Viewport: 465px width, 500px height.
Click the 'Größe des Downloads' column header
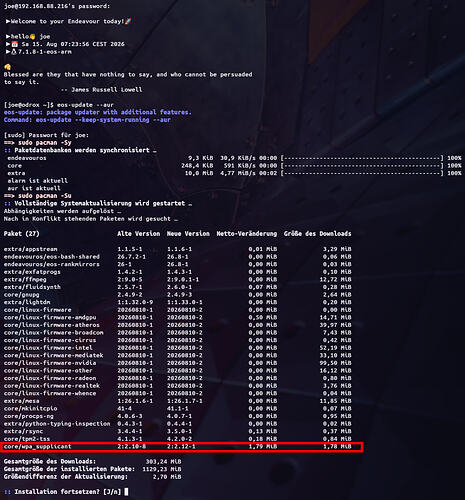[x=318, y=234]
